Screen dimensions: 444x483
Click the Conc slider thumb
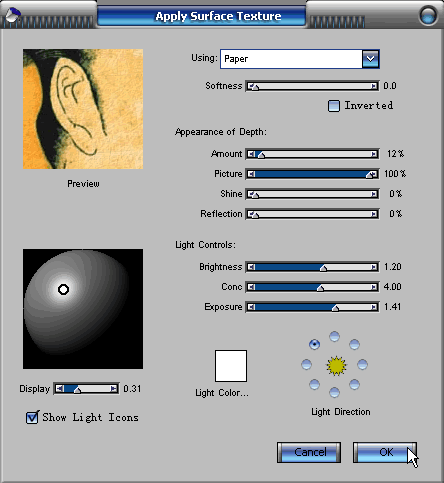point(320,288)
